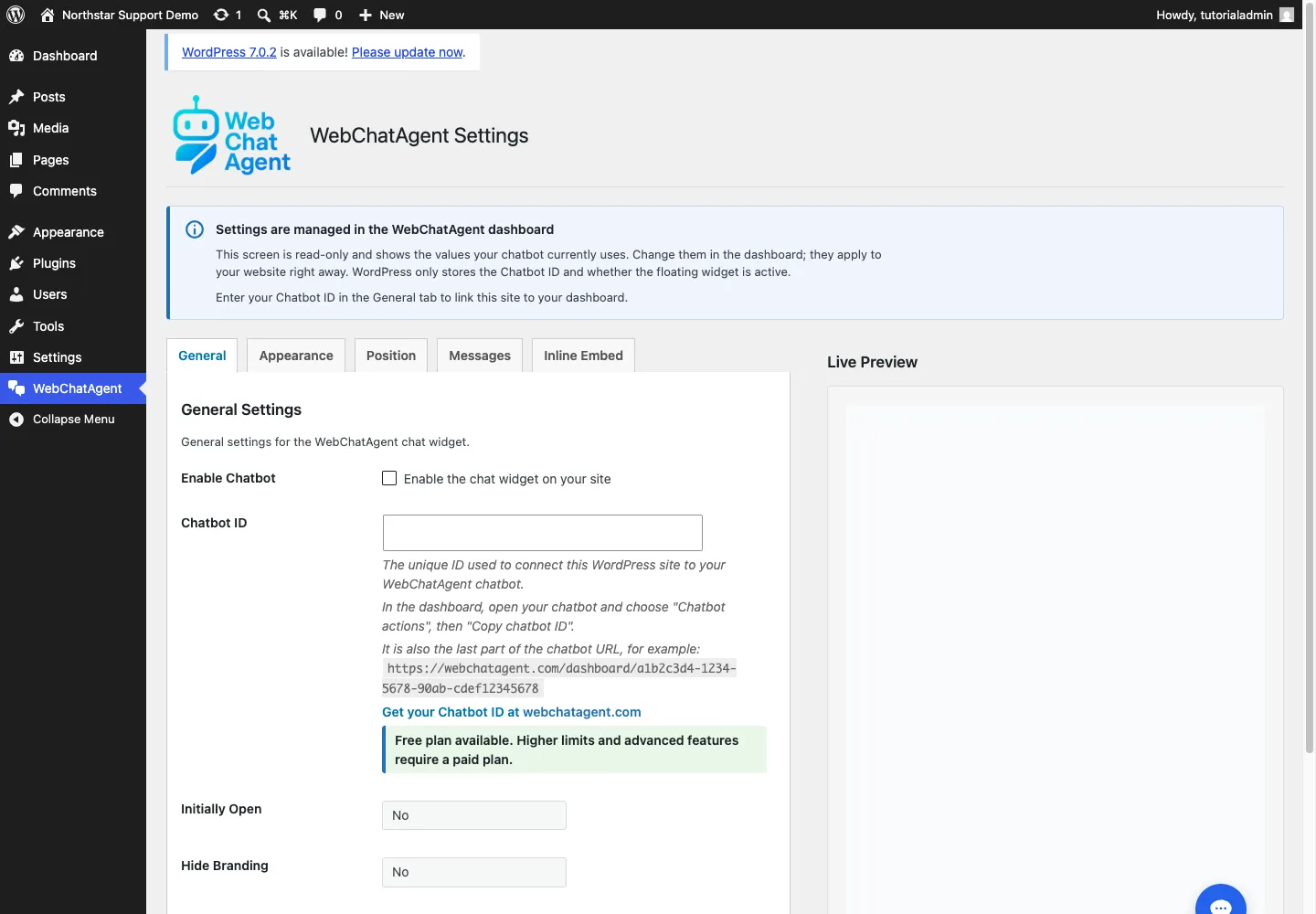Switch to the Messages tab
Viewport: 1316px width, 914px height.
480,356
